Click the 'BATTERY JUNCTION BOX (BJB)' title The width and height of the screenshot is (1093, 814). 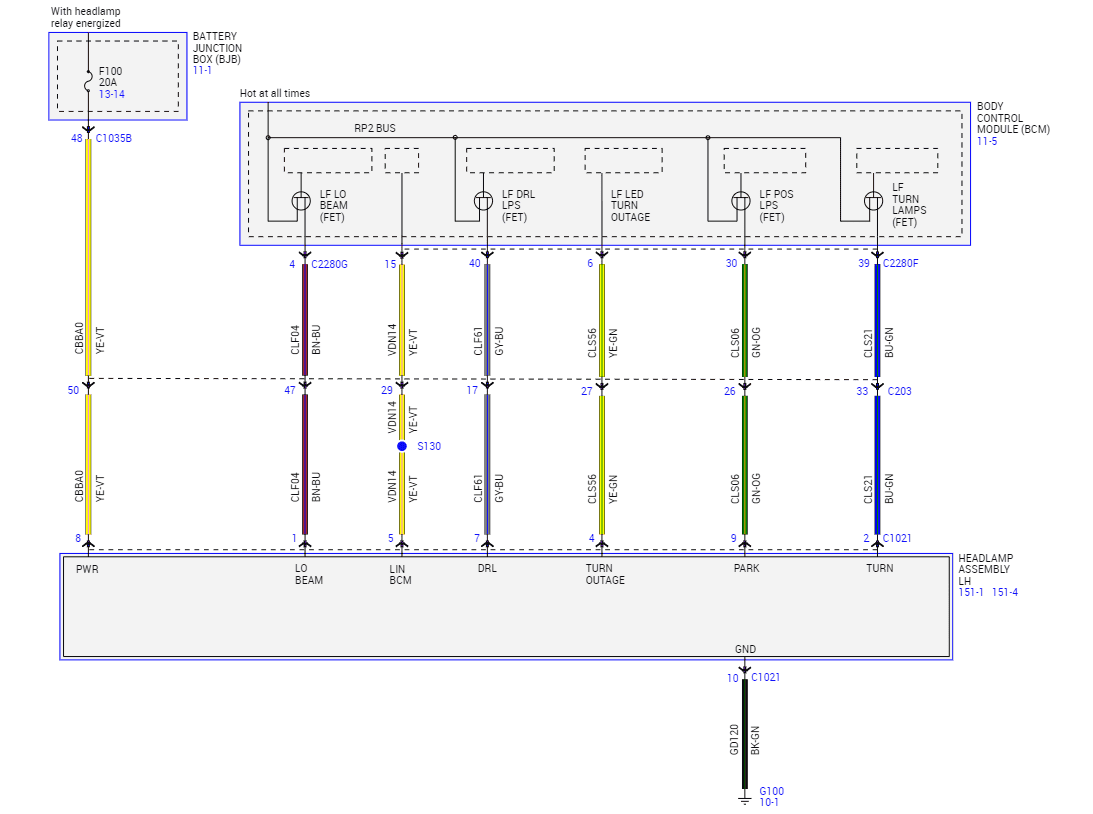click(217, 47)
